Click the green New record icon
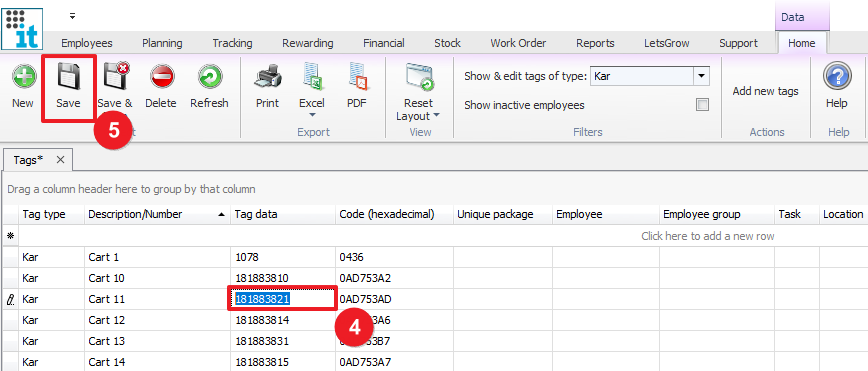The image size is (868, 371). pyautogui.click(x=23, y=78)
